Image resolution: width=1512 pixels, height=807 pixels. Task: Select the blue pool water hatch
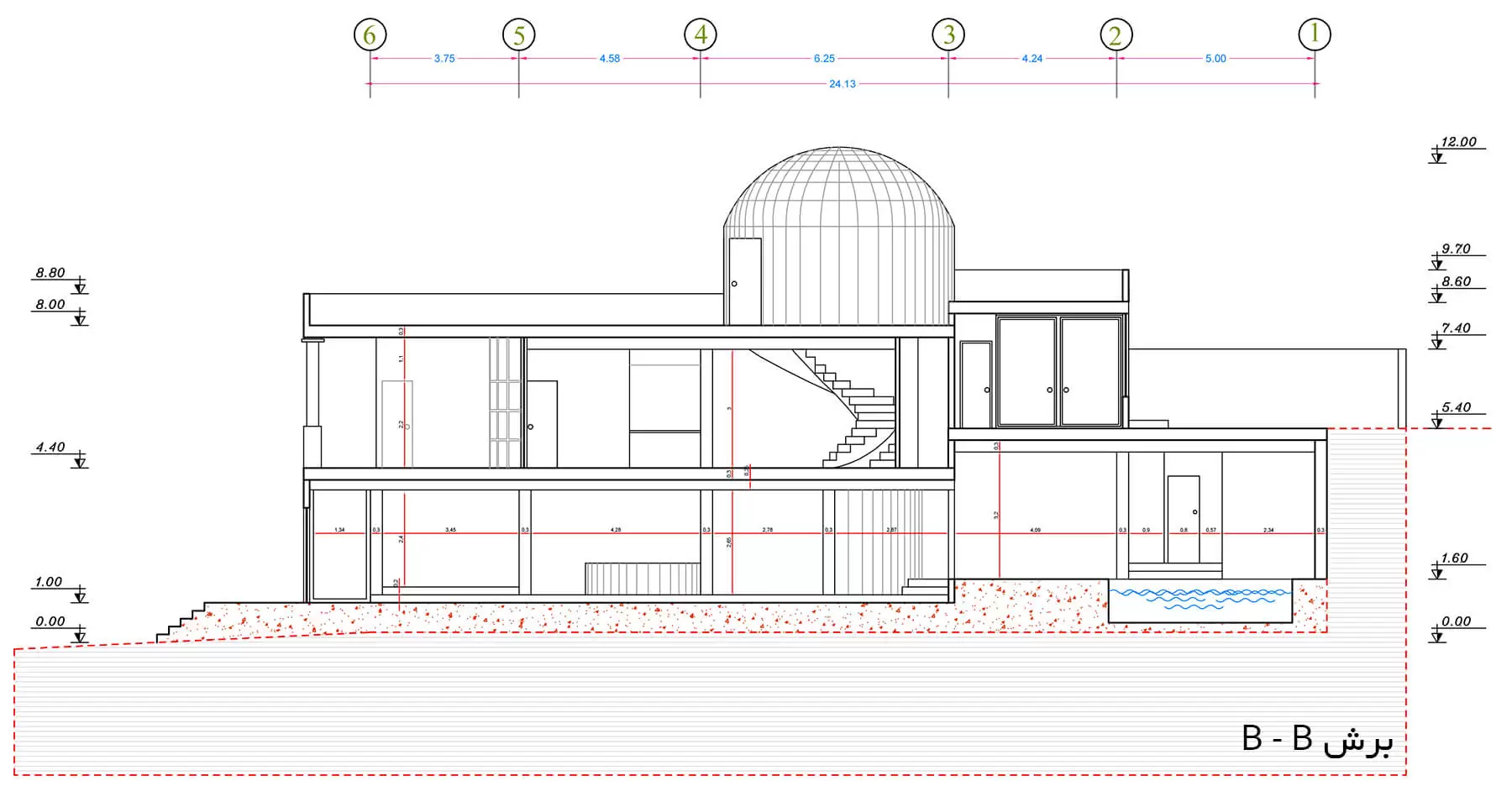tap(1200, 597)
